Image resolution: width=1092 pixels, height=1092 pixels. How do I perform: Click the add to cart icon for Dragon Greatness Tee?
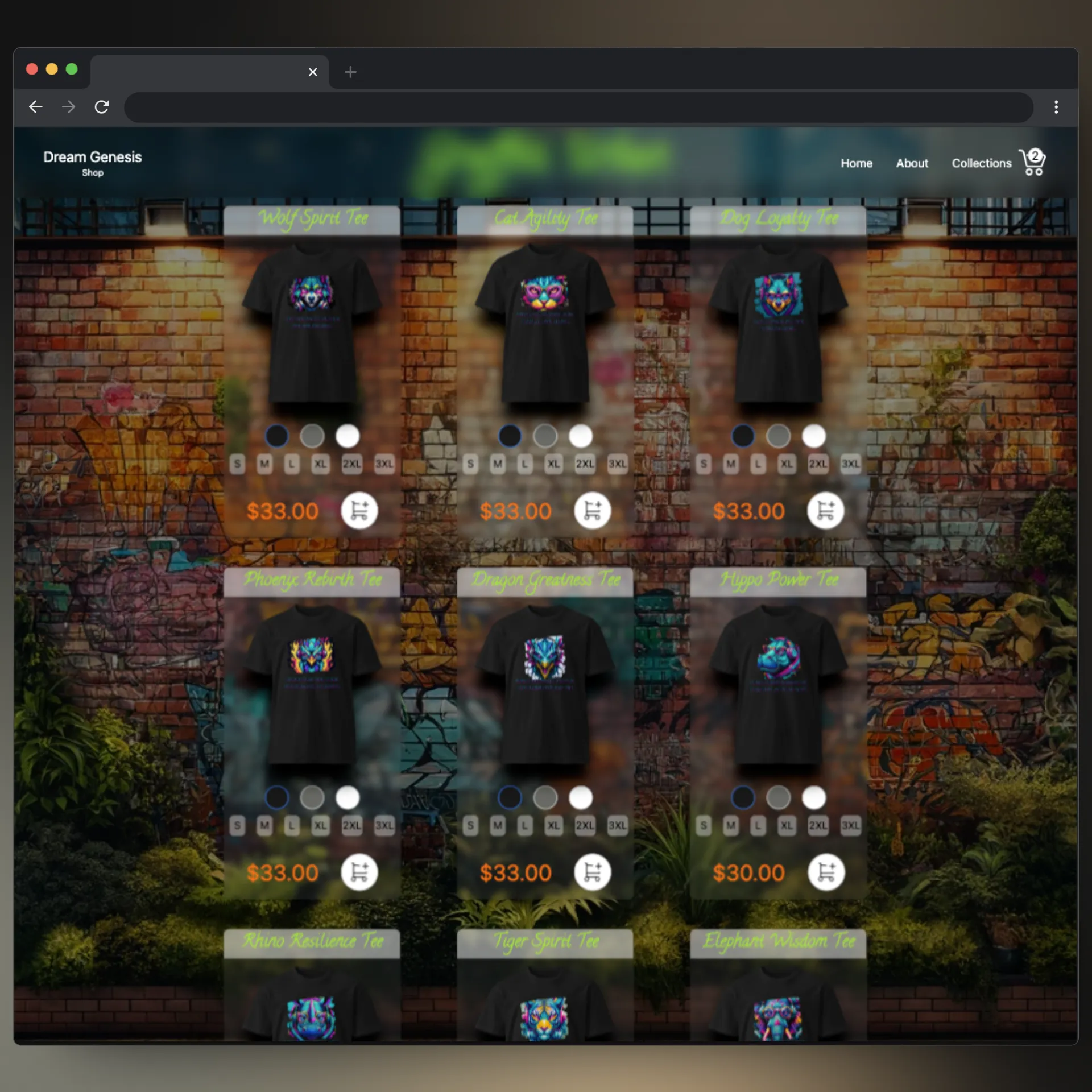point(592,872)
